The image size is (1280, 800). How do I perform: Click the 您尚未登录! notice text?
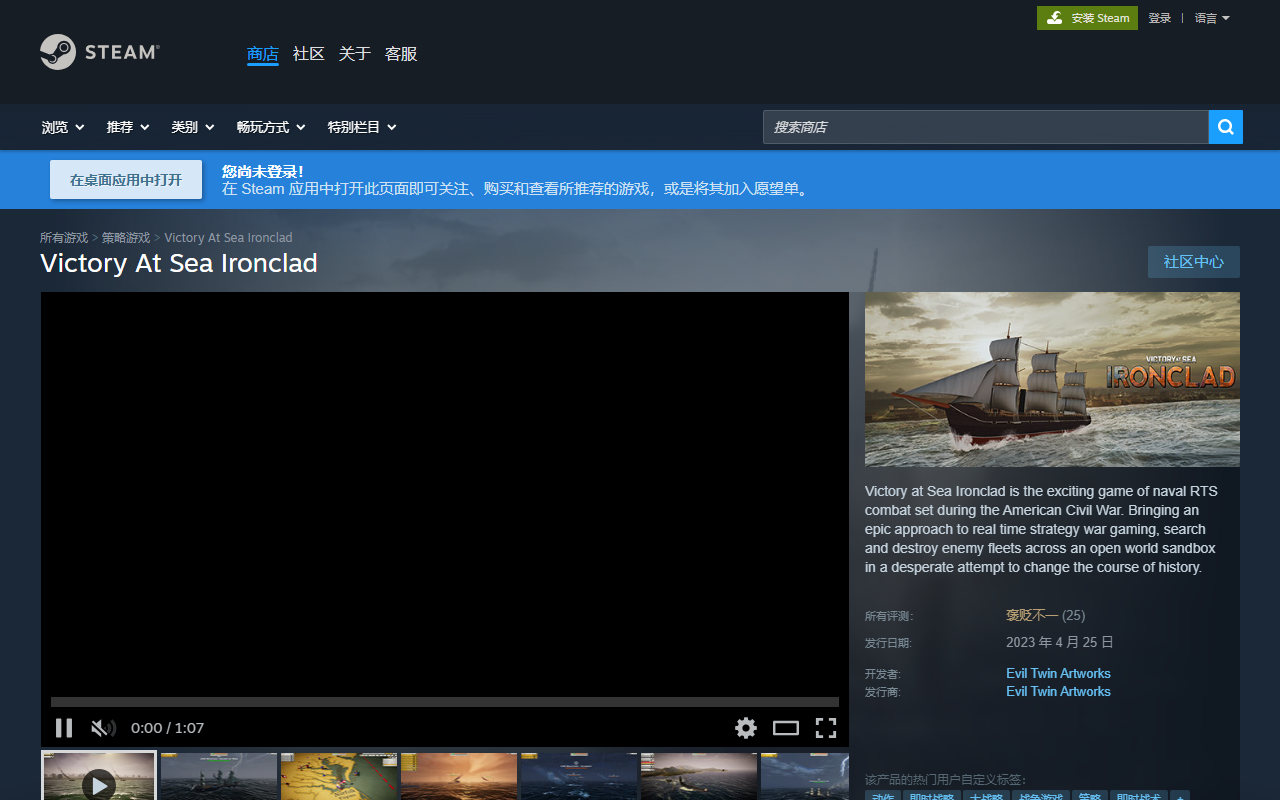point(262,172)
